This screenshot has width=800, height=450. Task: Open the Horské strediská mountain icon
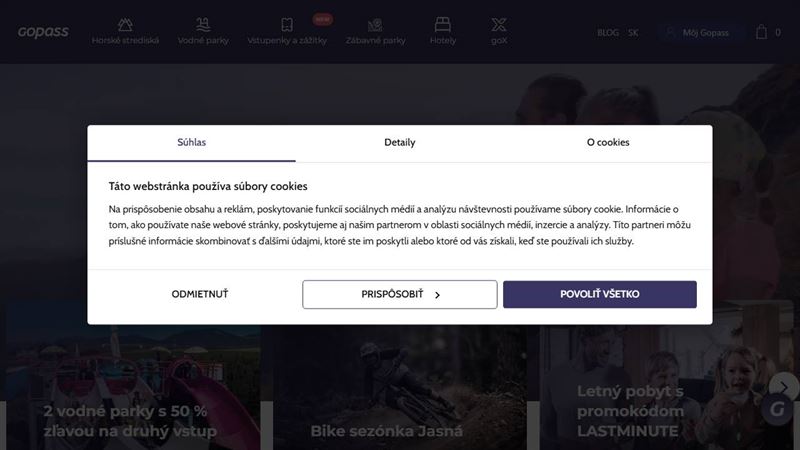(125, 24)
